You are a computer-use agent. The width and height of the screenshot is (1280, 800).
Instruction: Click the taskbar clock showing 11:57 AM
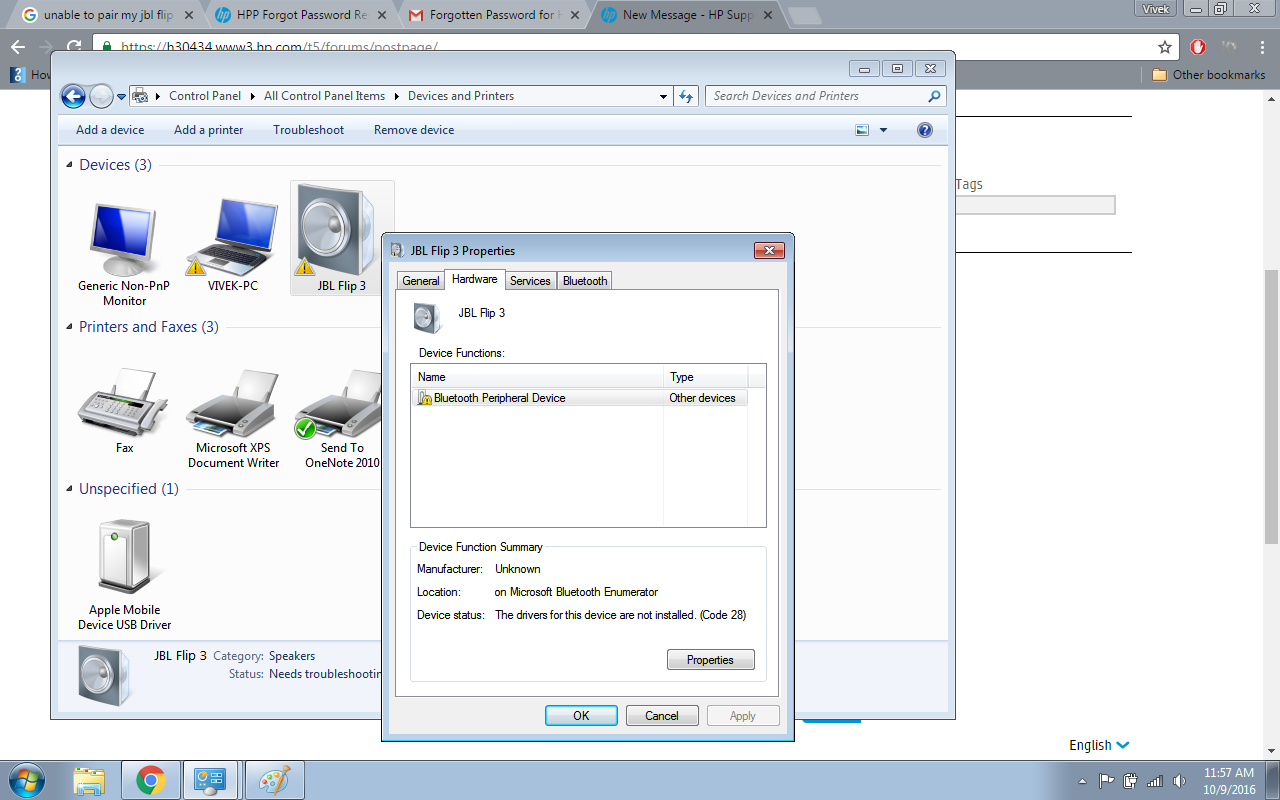point(1229,781)
